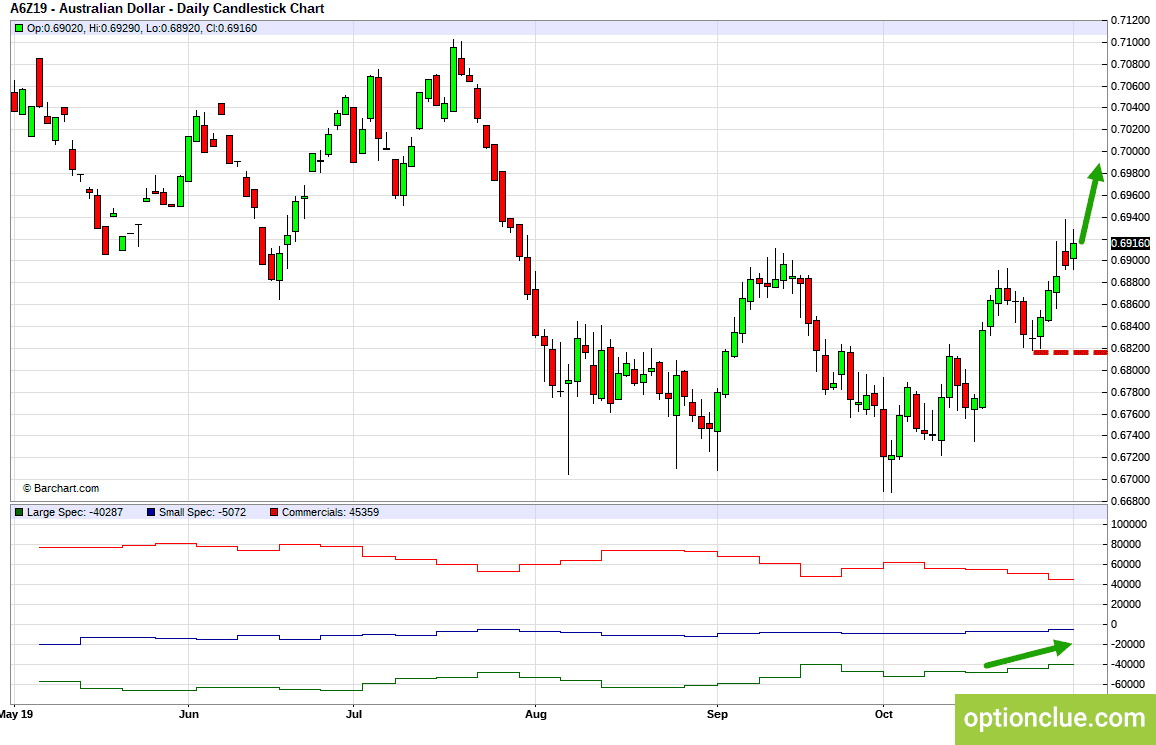
Task: Click the 'May 19' date axis label
Action: tap(16, 714)
